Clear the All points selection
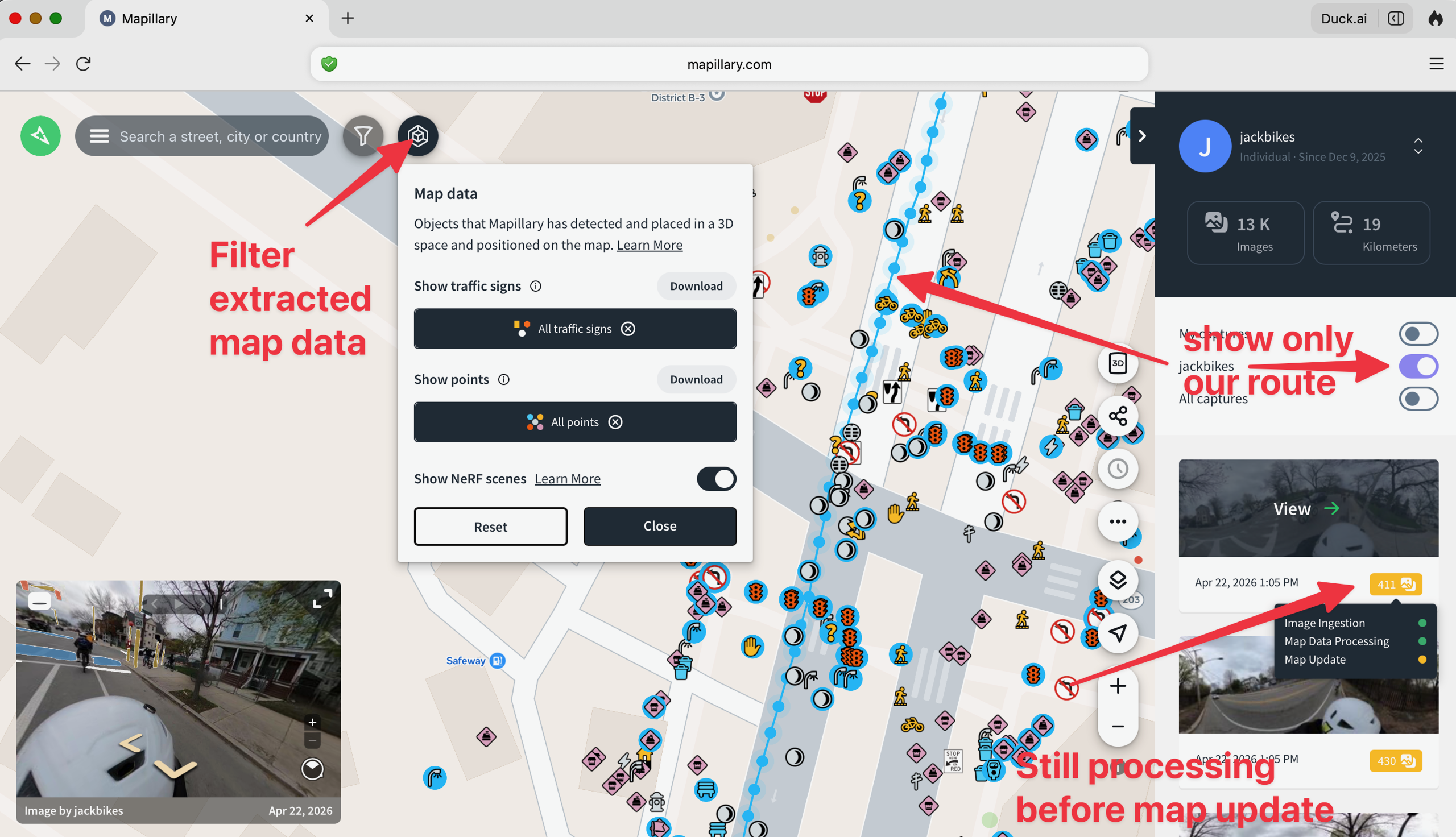The height and width of the screenshot is (837, 1456). pos(615,422)
